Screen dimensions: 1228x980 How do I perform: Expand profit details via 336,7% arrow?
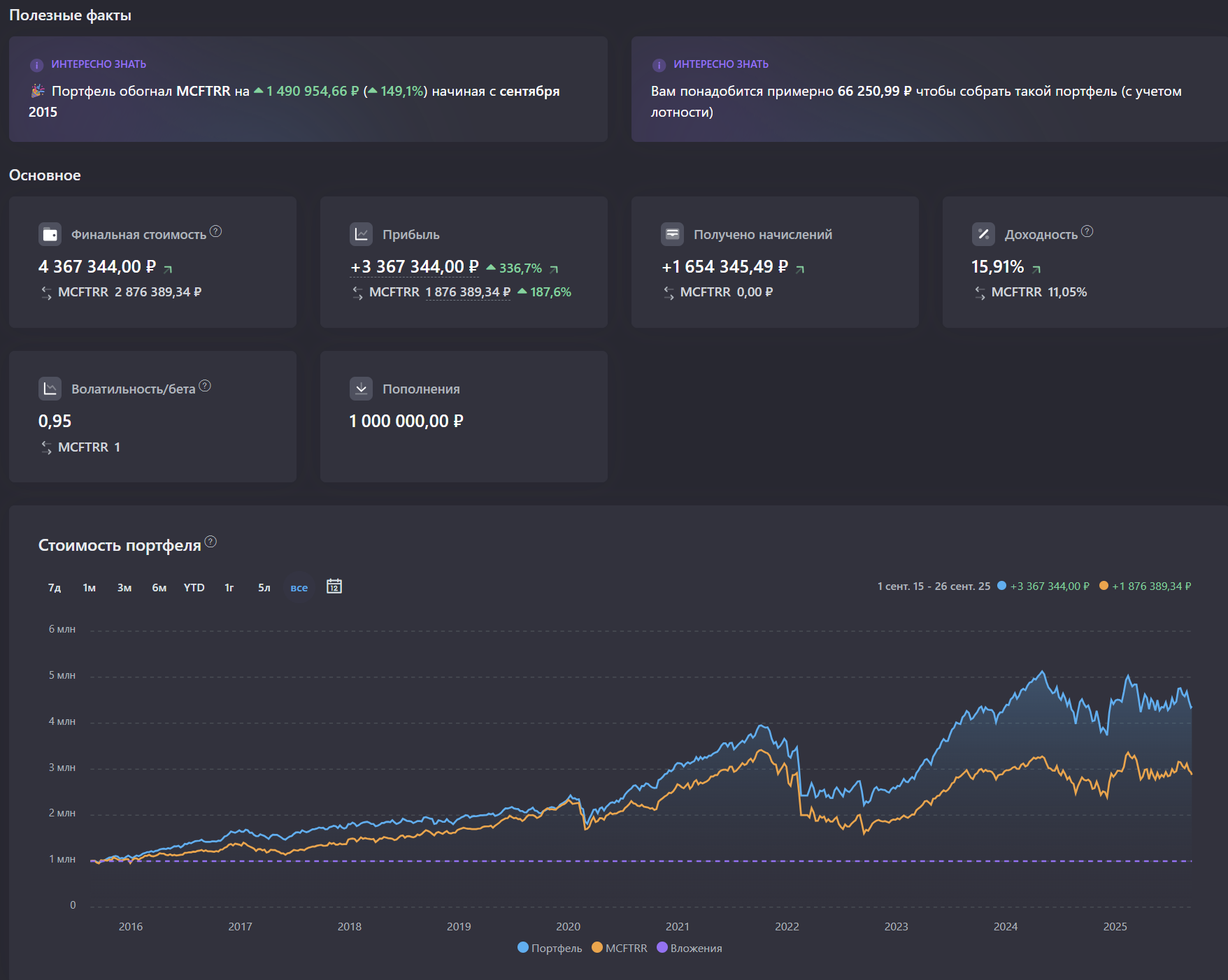(x=554, y=269)
